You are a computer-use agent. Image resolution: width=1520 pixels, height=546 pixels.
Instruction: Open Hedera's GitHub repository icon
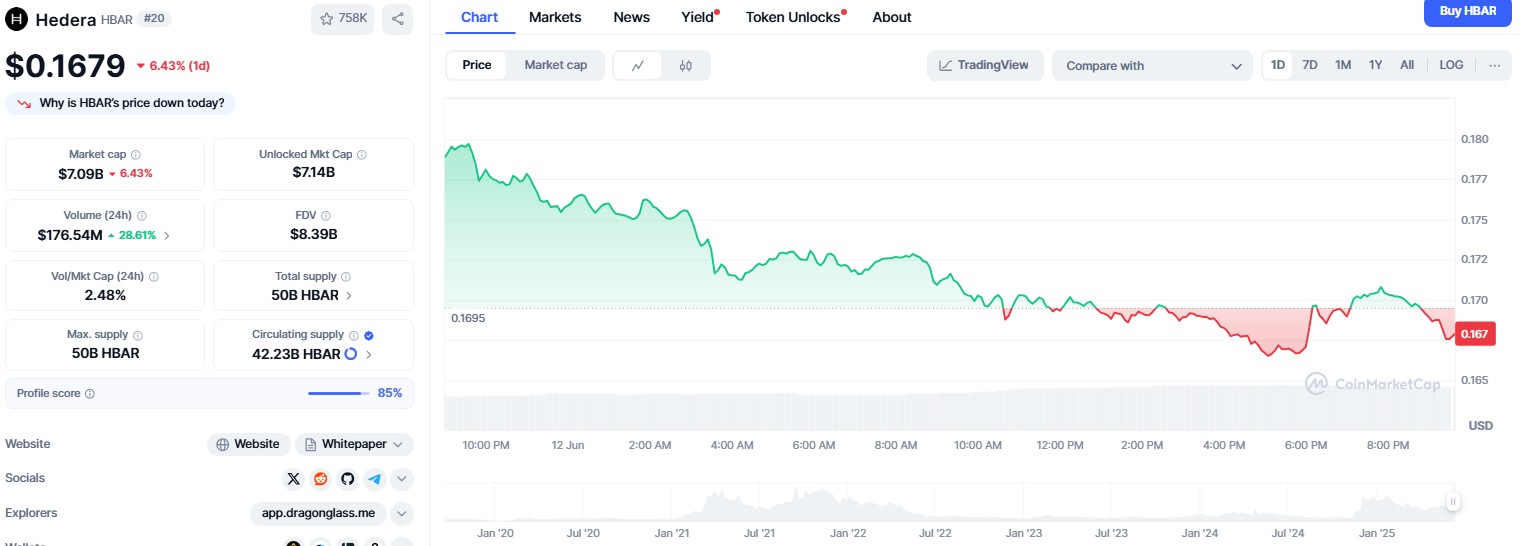[347, 479]
